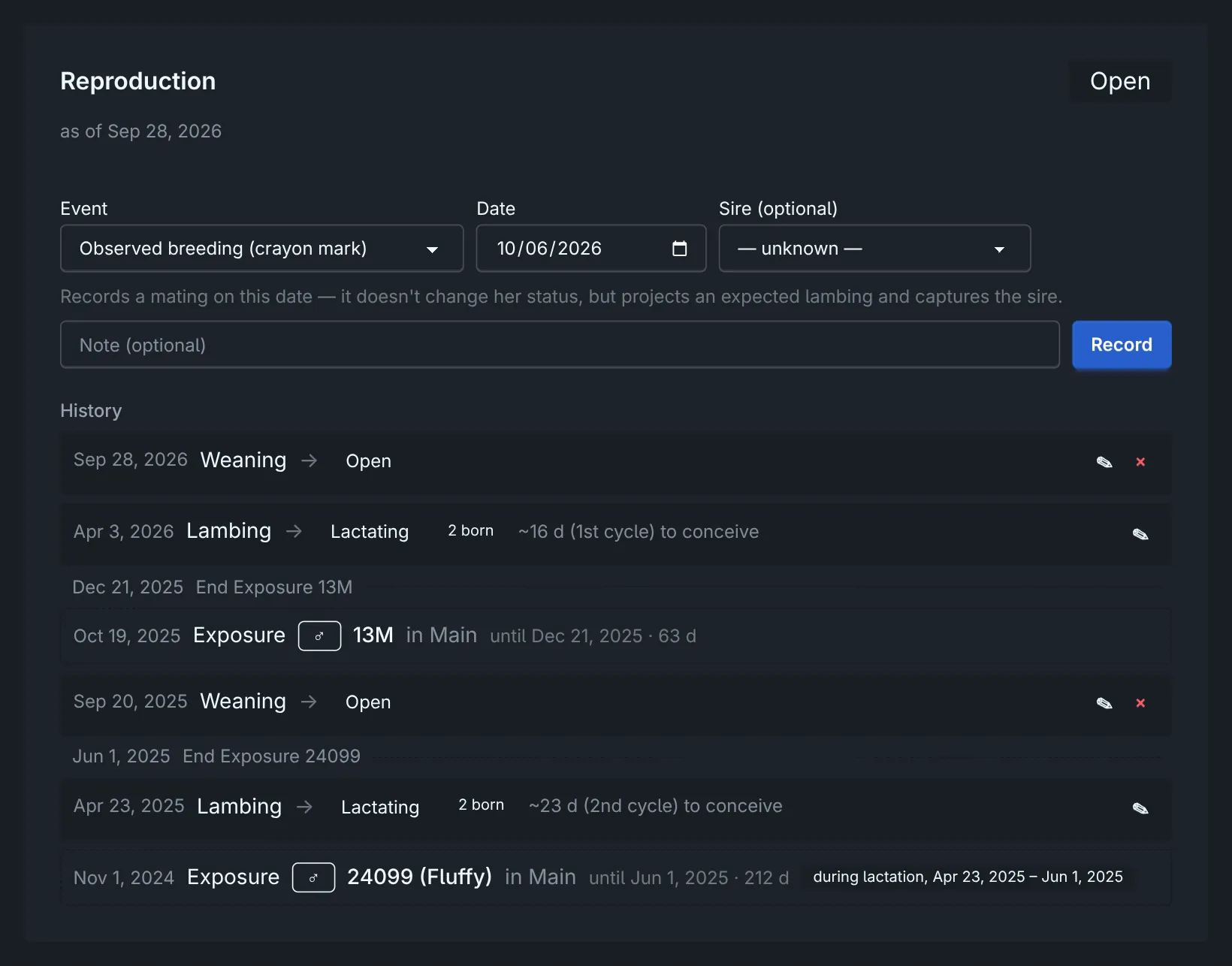Screen dimensions: 1232x966
Task: Click "2 born" in Apr 23, 2025 row
Action: tap(482, 804)
